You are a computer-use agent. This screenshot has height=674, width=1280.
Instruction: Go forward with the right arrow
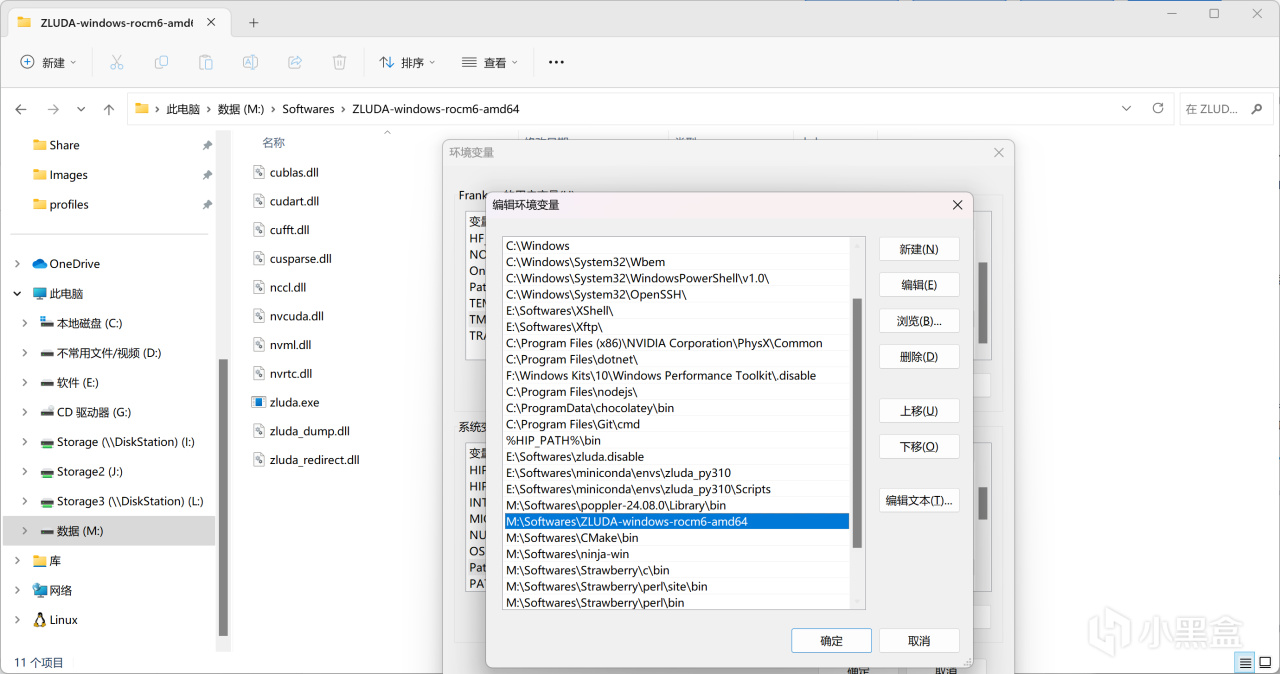point(53,109)
